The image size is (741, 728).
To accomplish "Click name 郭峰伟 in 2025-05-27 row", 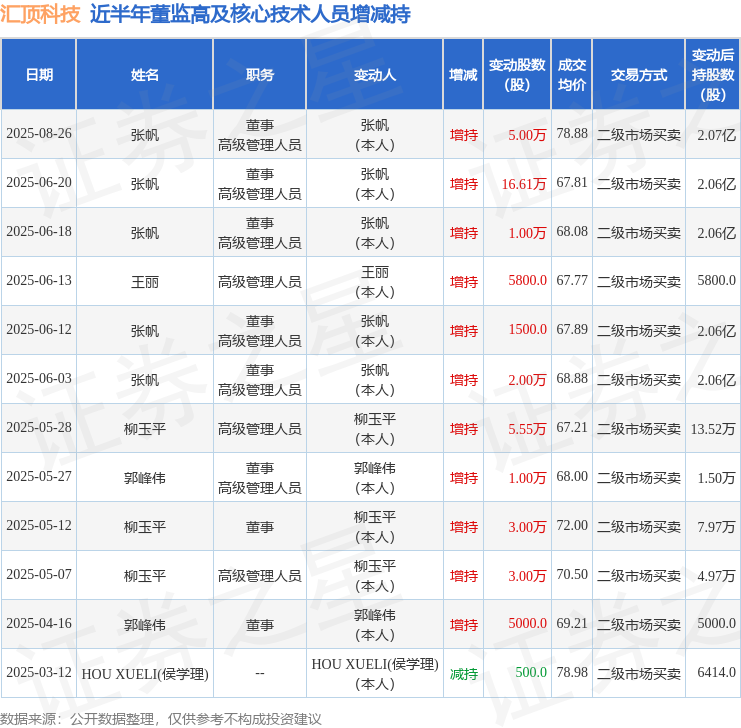I will coord(145,478).
